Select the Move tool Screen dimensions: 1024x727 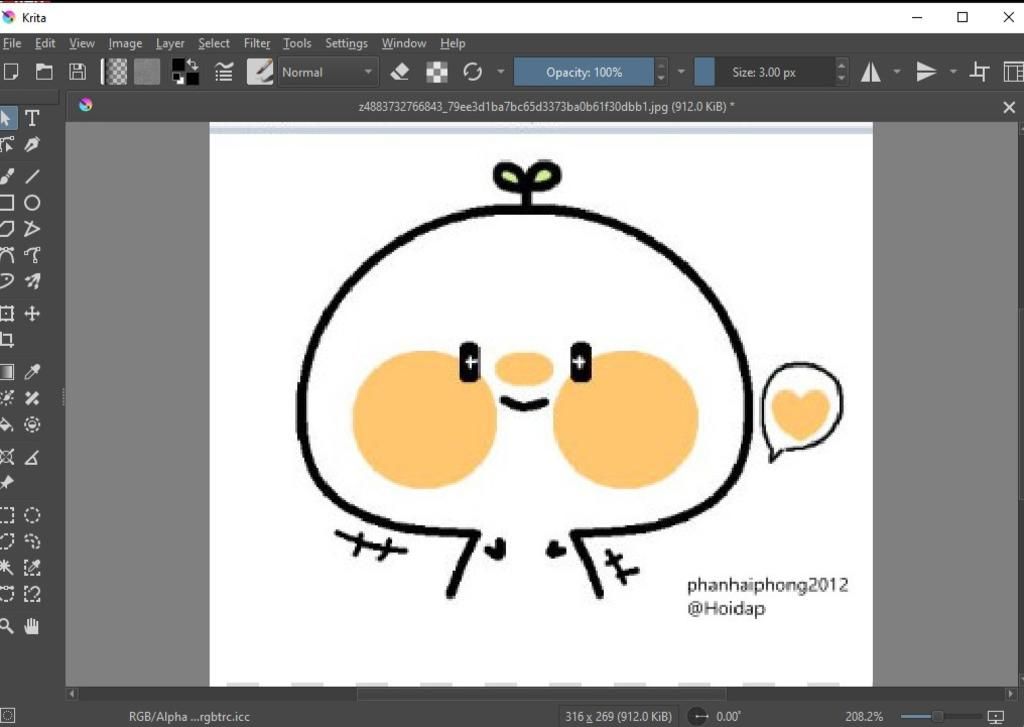[x=32, y=314]
